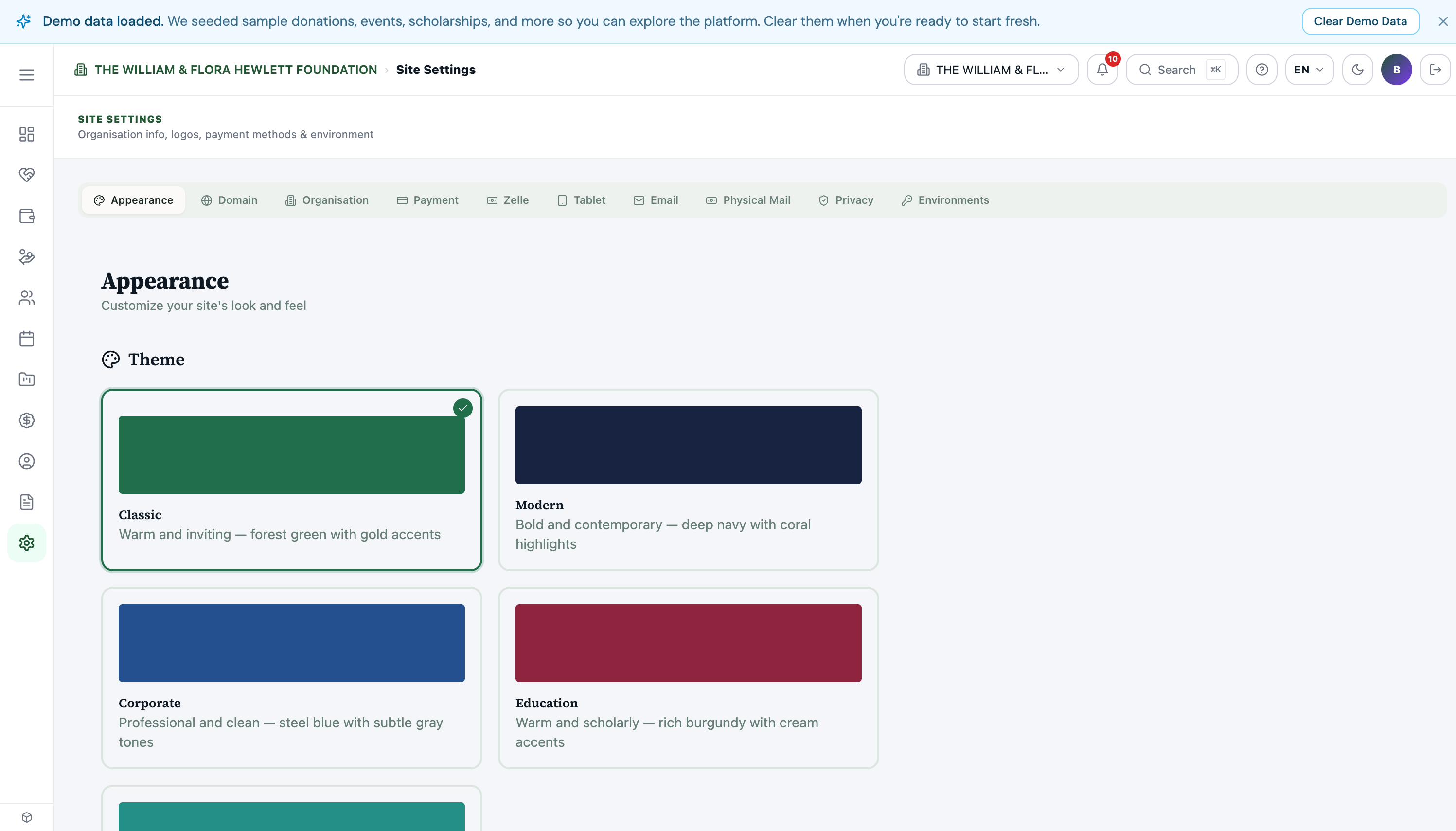The width and height of the screenshot is (1456, 831).
Task: Open the Tablet tab
Action: coord(581,200)
